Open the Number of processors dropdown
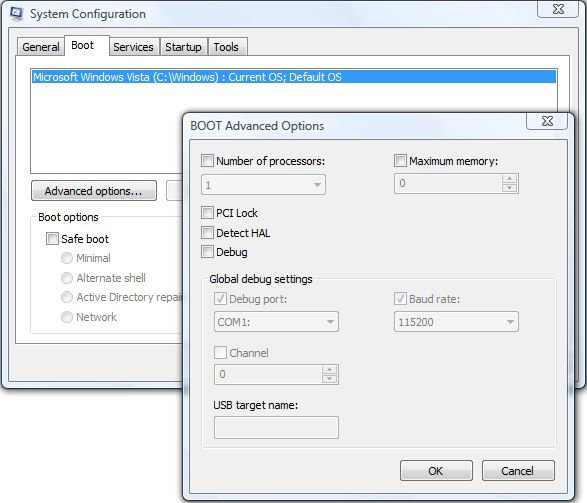The image size is (587, 503). coord(263,185)
